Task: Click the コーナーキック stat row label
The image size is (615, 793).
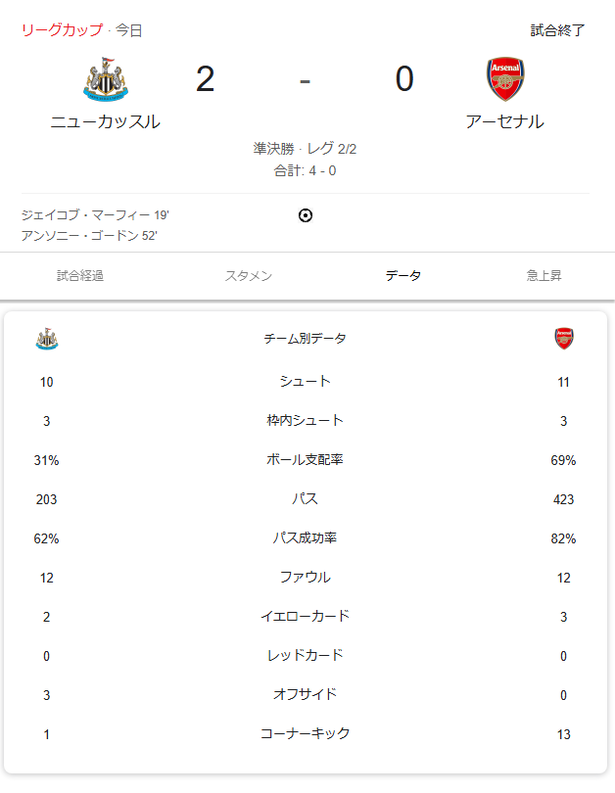Action: 305,733
